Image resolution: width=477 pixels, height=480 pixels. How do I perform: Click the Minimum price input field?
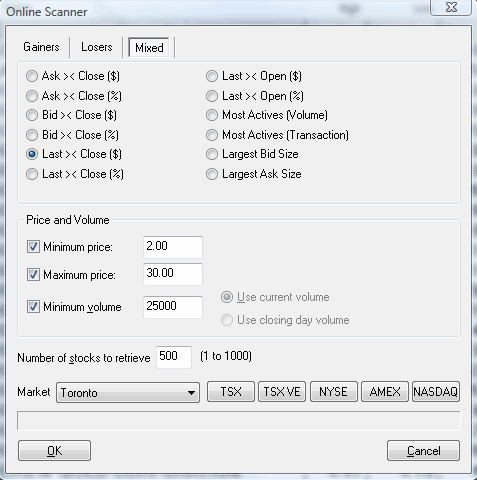[x=173, y=247]
